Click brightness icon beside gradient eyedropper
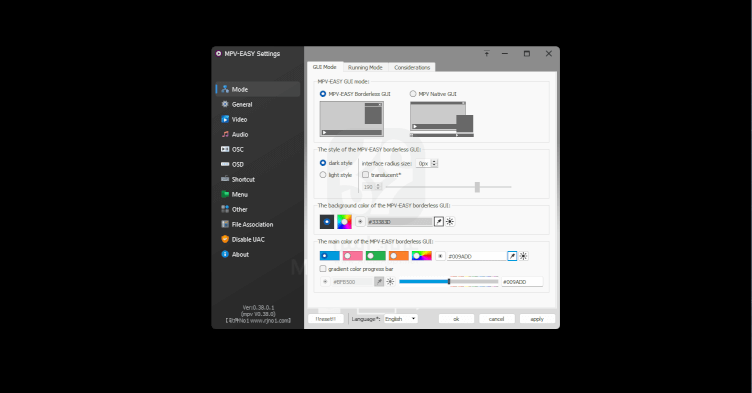 tap(390, 282)
